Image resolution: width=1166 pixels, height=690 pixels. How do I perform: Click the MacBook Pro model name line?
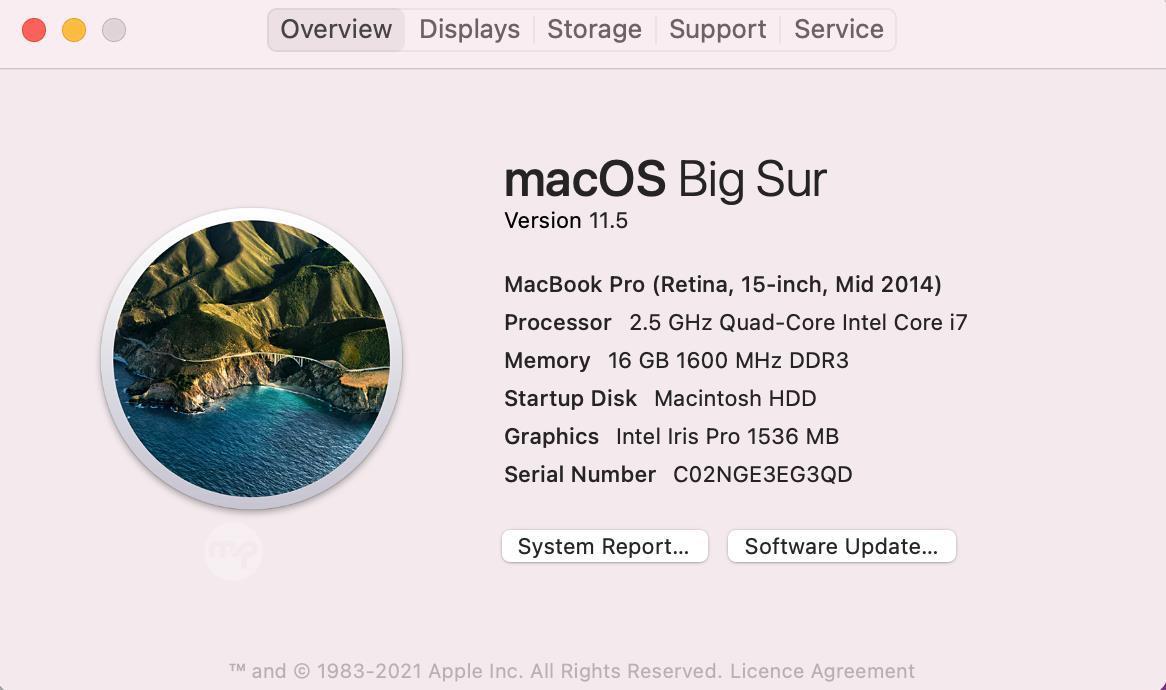[x=722, y=284]
